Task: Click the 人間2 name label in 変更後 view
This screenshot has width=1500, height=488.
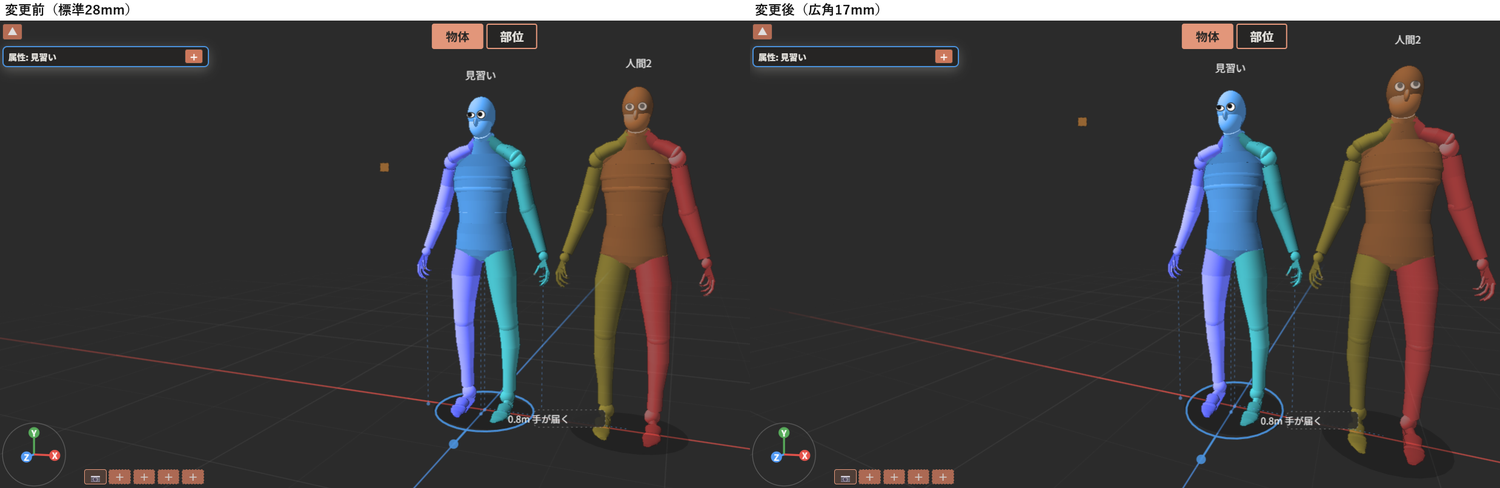Action: (1408, 40)
